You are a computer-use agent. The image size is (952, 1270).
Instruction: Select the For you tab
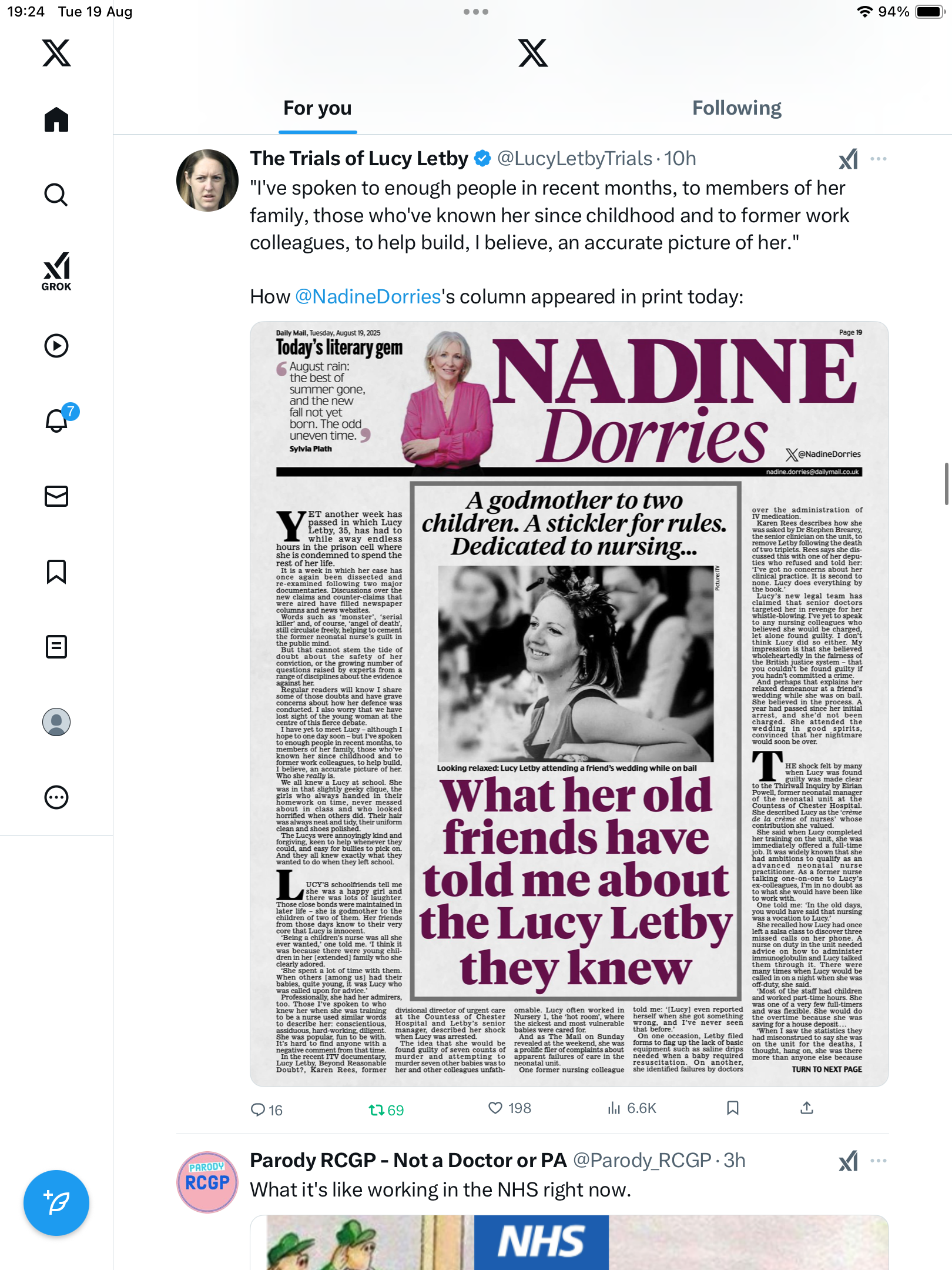(x=317, y=108)
